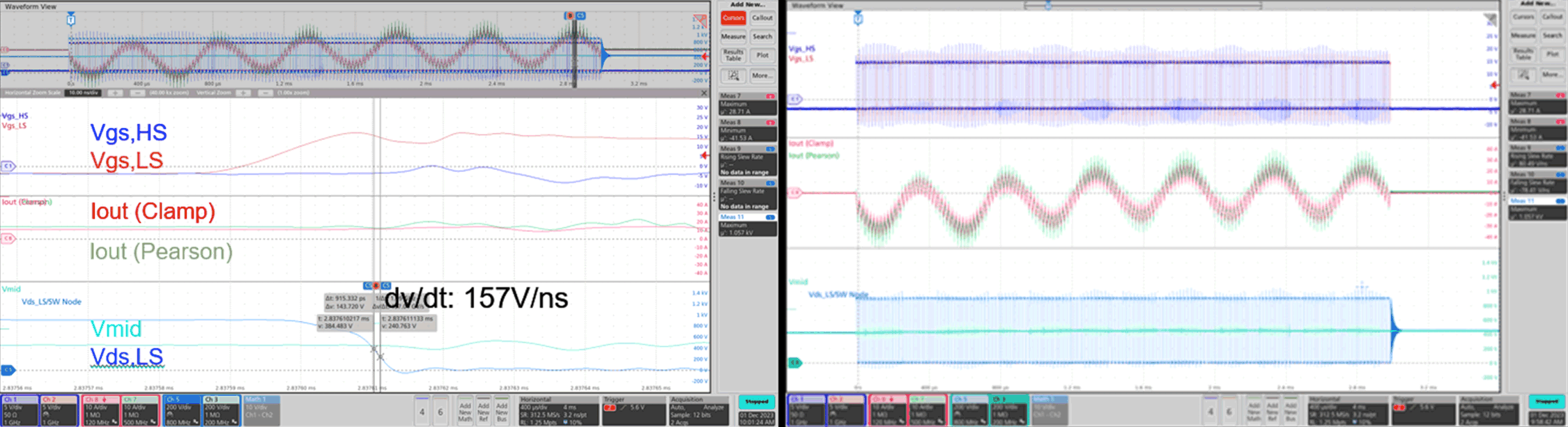Screen dimensions: 1568x427
Task: Click trigger position T marker in left overview
Action: (70, 20)
